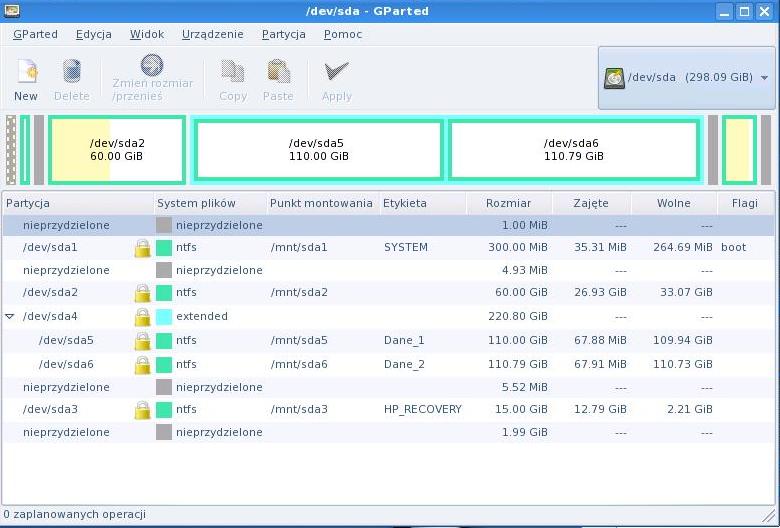Click the Dane_2 label cell
The image size is (780, 528).
click(404, 364)
